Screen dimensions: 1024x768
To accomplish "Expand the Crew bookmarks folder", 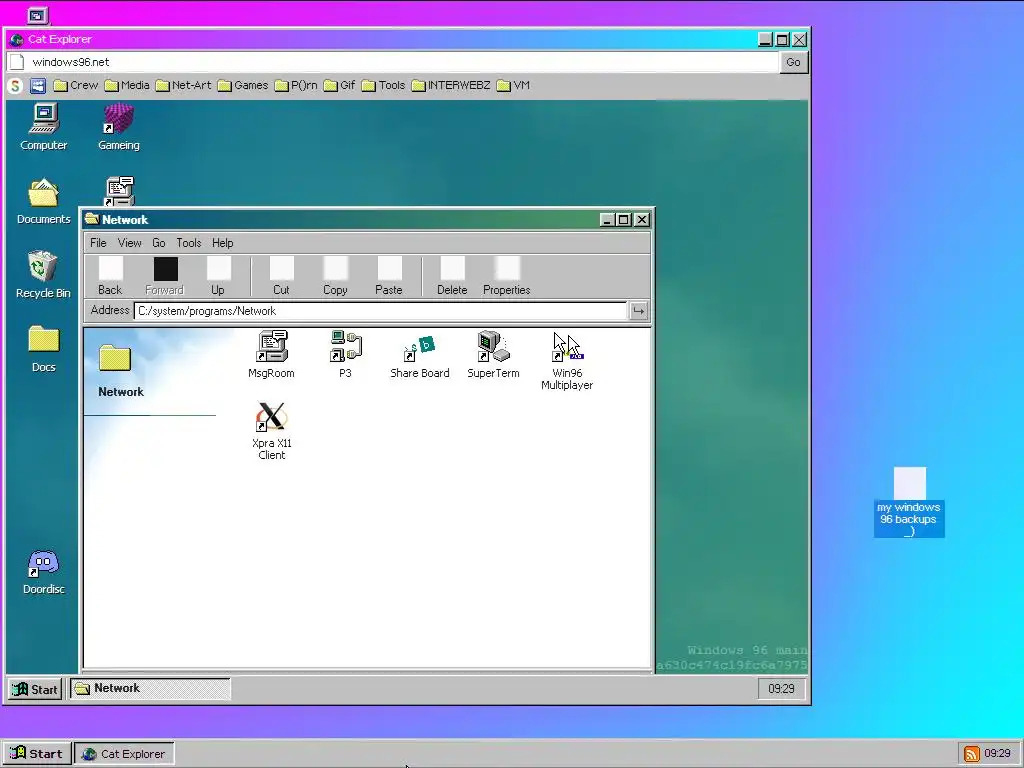I will pos(76,86).
